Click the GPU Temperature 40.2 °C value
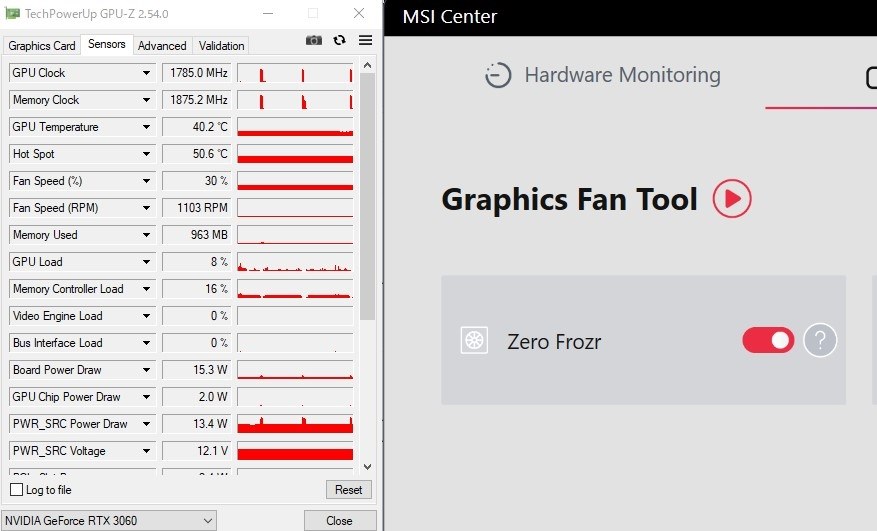Viewport: 877px width, 531px height. tap(196, 127)
